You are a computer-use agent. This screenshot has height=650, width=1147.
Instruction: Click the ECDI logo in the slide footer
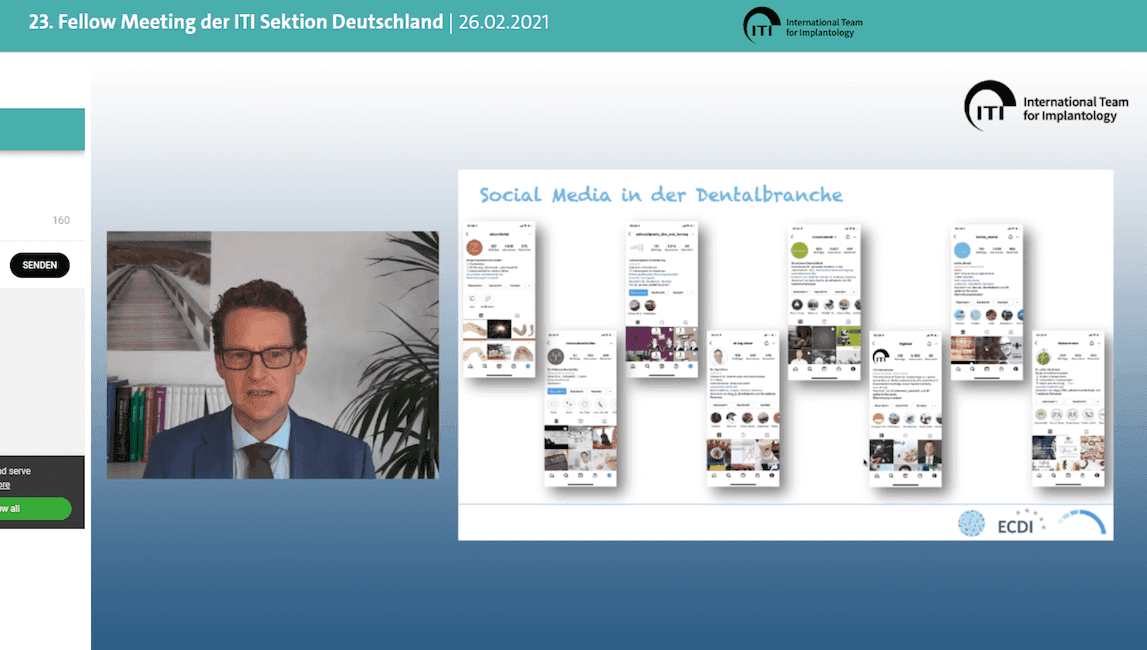(x=1015, y=525)
